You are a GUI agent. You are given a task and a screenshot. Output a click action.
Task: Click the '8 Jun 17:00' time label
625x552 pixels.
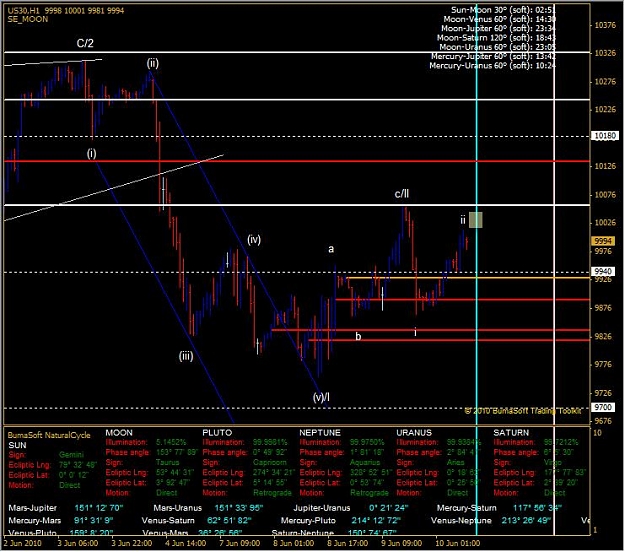click(x=348, y=543)
